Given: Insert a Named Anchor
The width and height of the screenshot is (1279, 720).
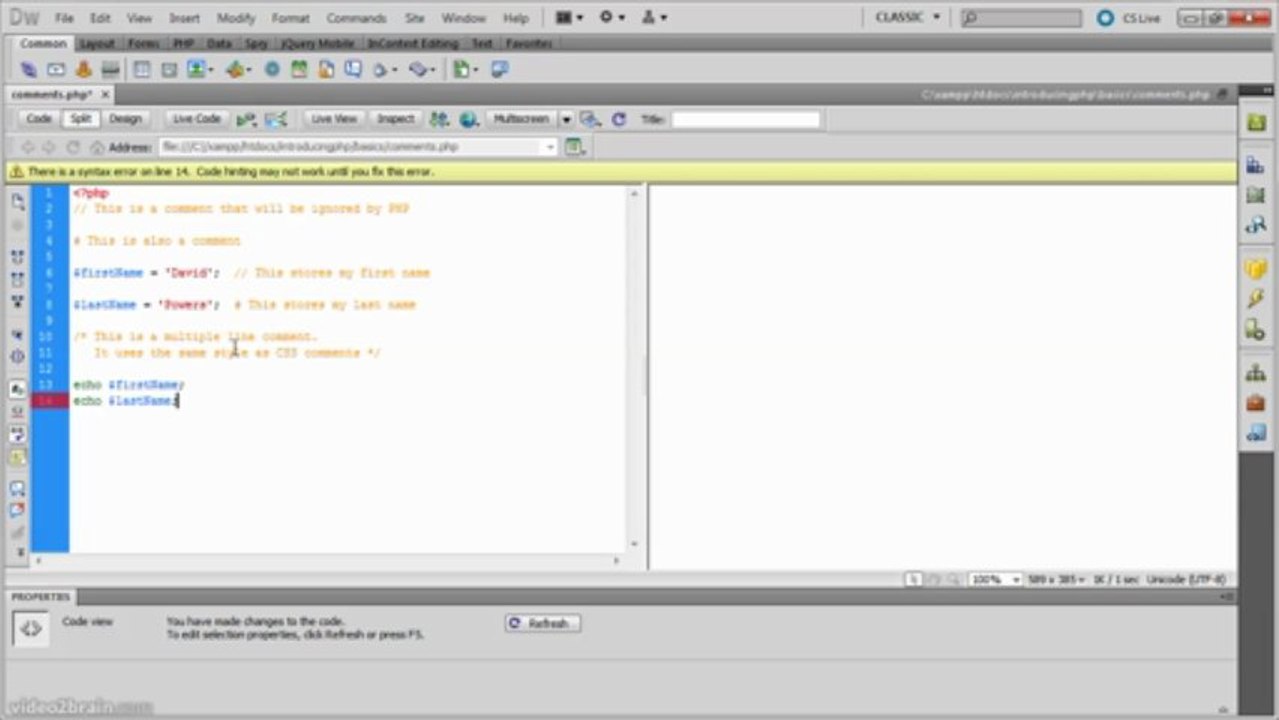Looking at the screenshot, I should pos(84,70).
